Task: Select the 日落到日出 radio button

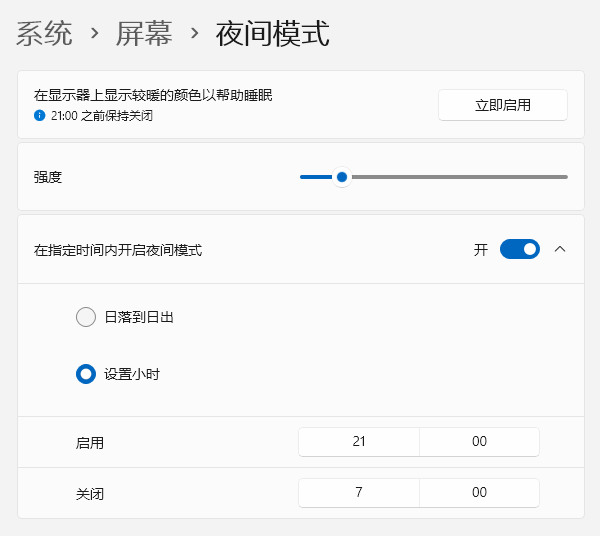Action: click(x=86, y=317)
